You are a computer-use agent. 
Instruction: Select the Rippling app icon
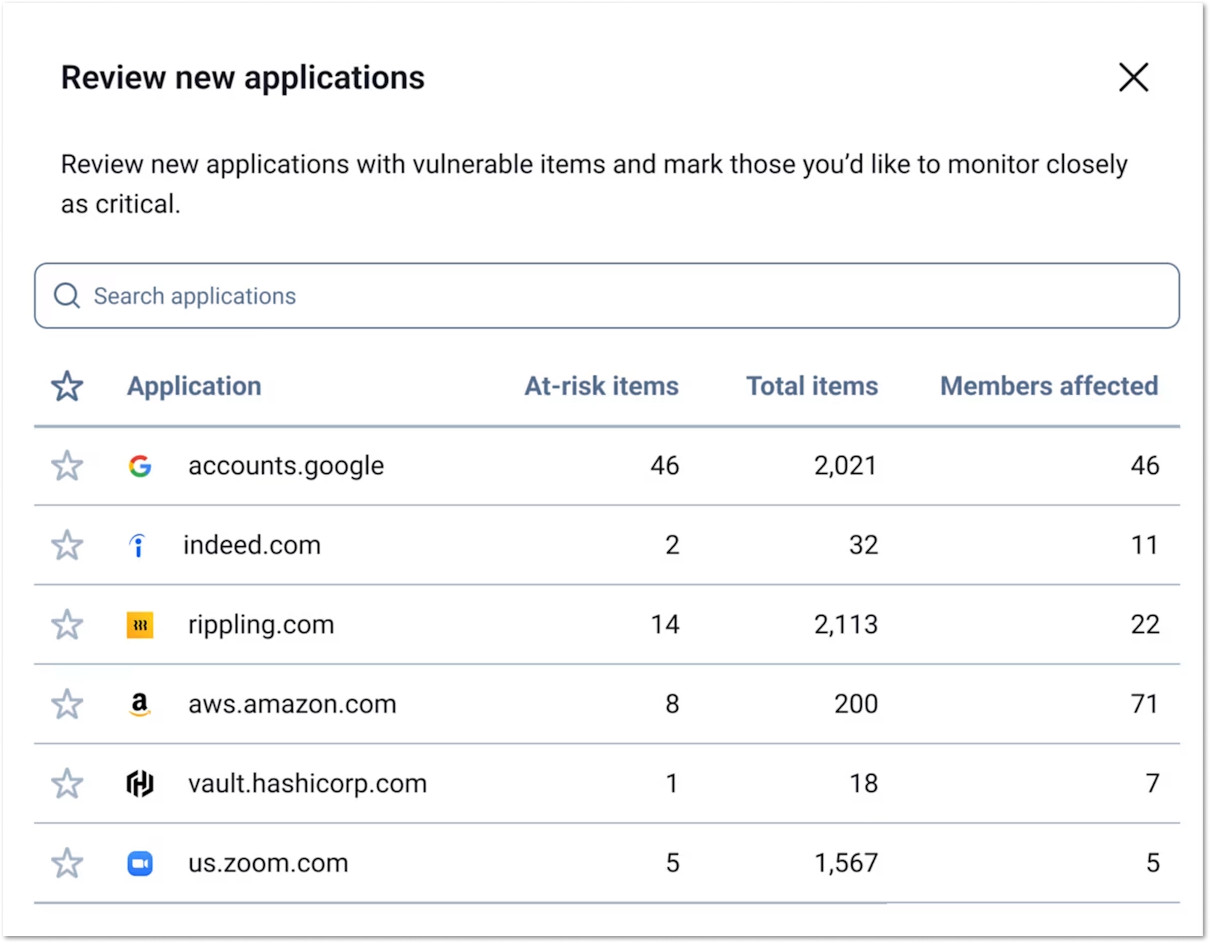click(x=140, y=624)
